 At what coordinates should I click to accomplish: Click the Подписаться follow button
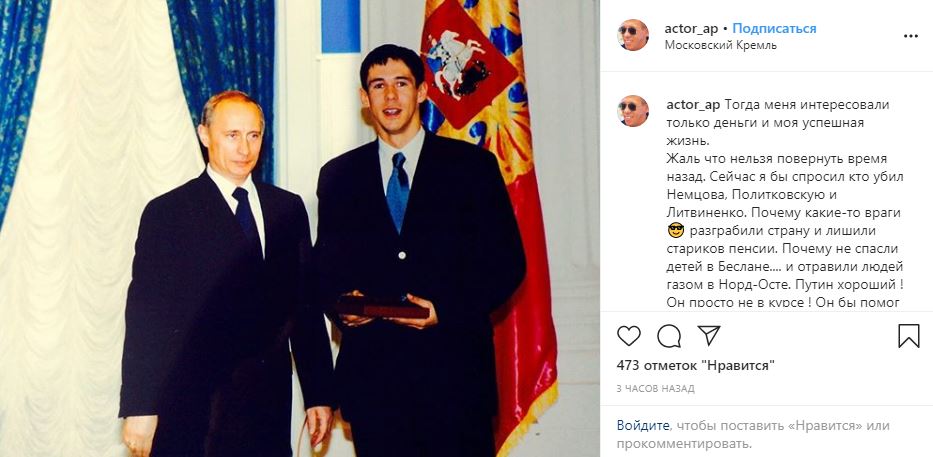(774, 29)
